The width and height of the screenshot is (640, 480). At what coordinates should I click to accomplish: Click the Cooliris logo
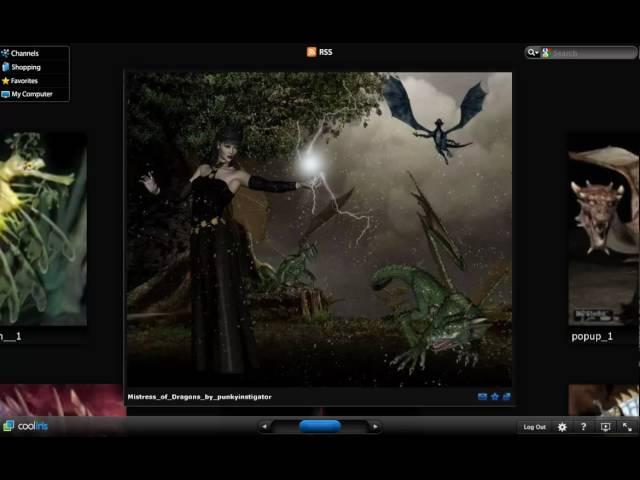tap(25, 426)
